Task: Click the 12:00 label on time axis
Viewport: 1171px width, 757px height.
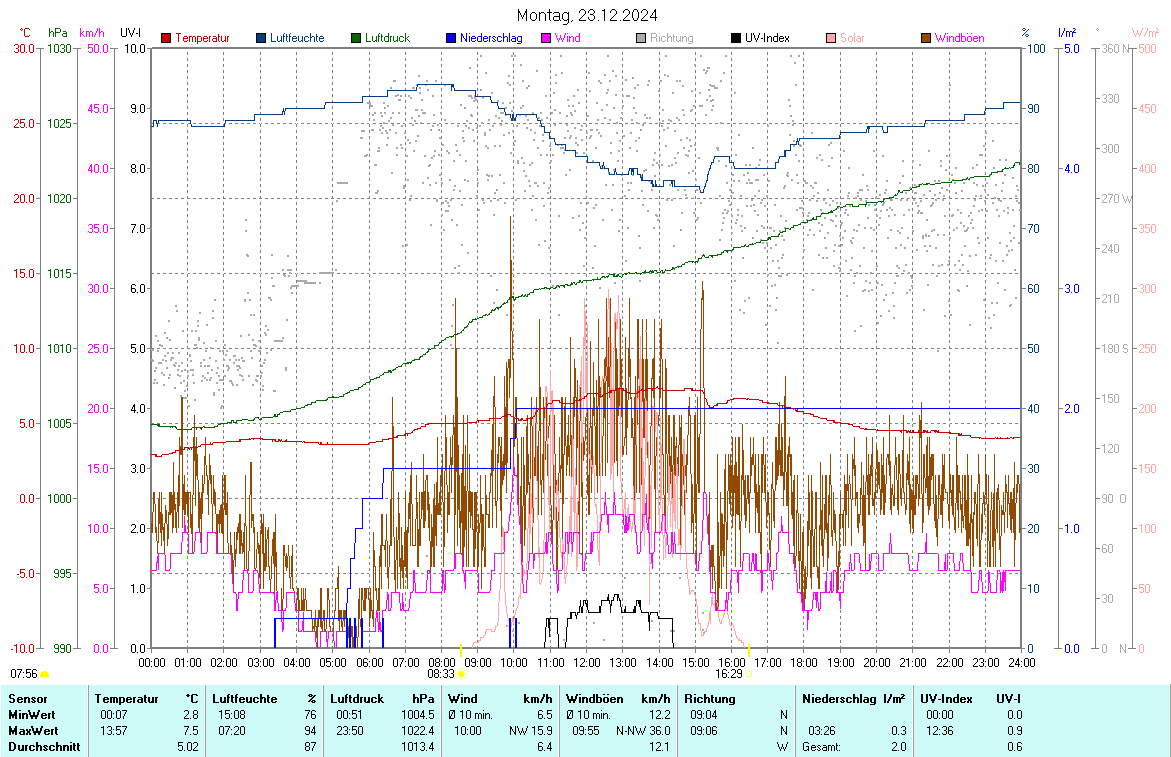Action: click(586, 662)
